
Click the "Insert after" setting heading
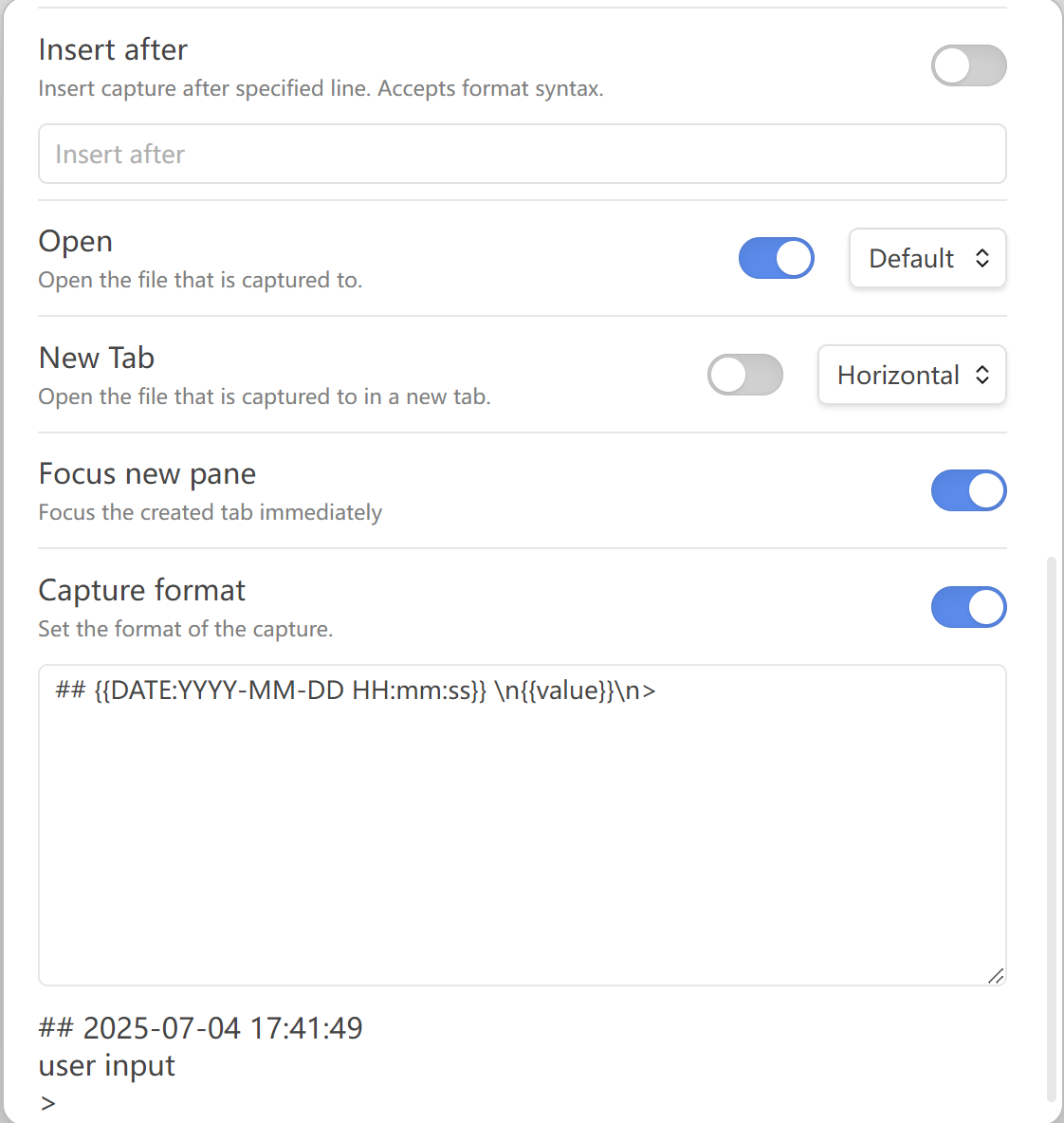click(113, 49)
